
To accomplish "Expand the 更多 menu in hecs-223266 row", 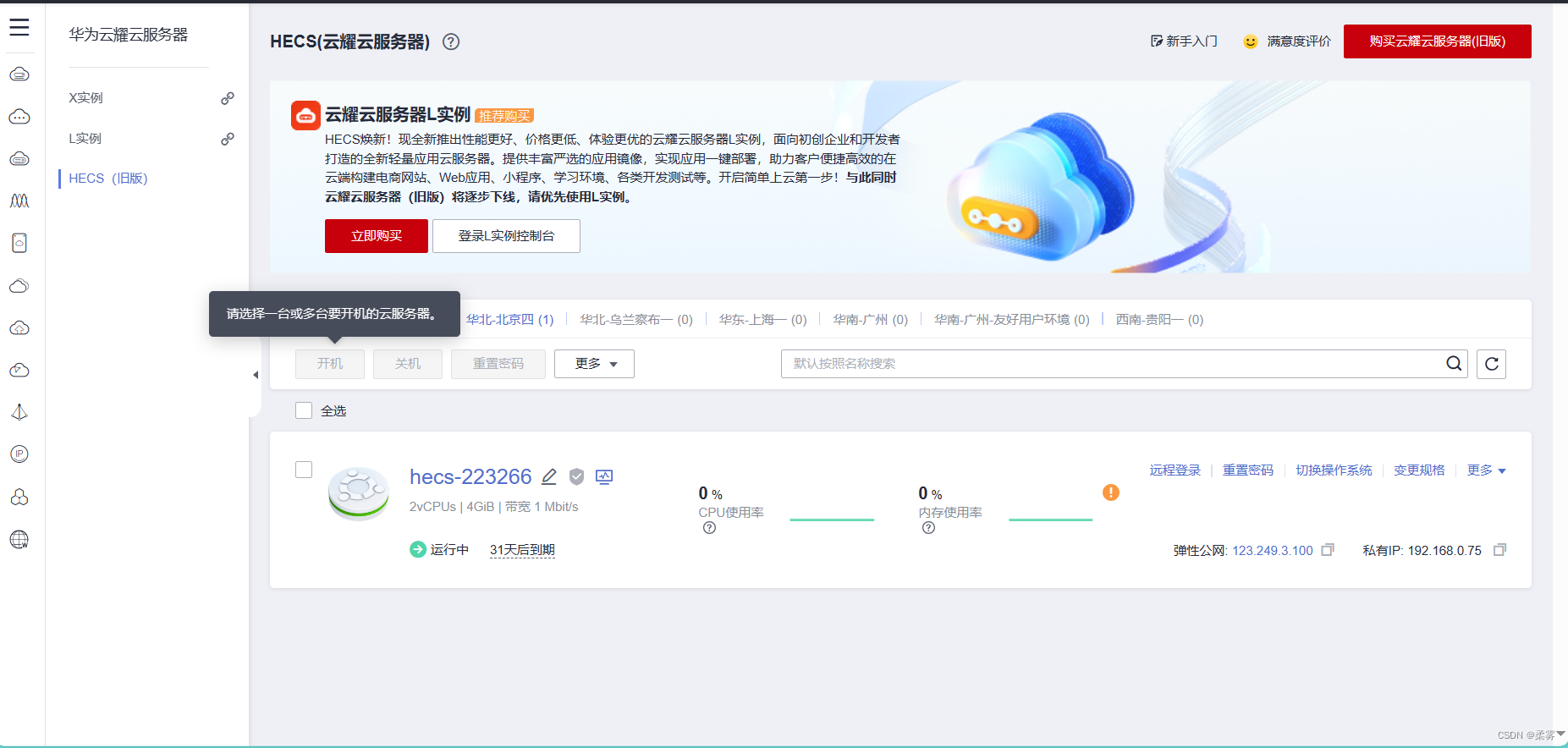I will [x=1486, y=470].
